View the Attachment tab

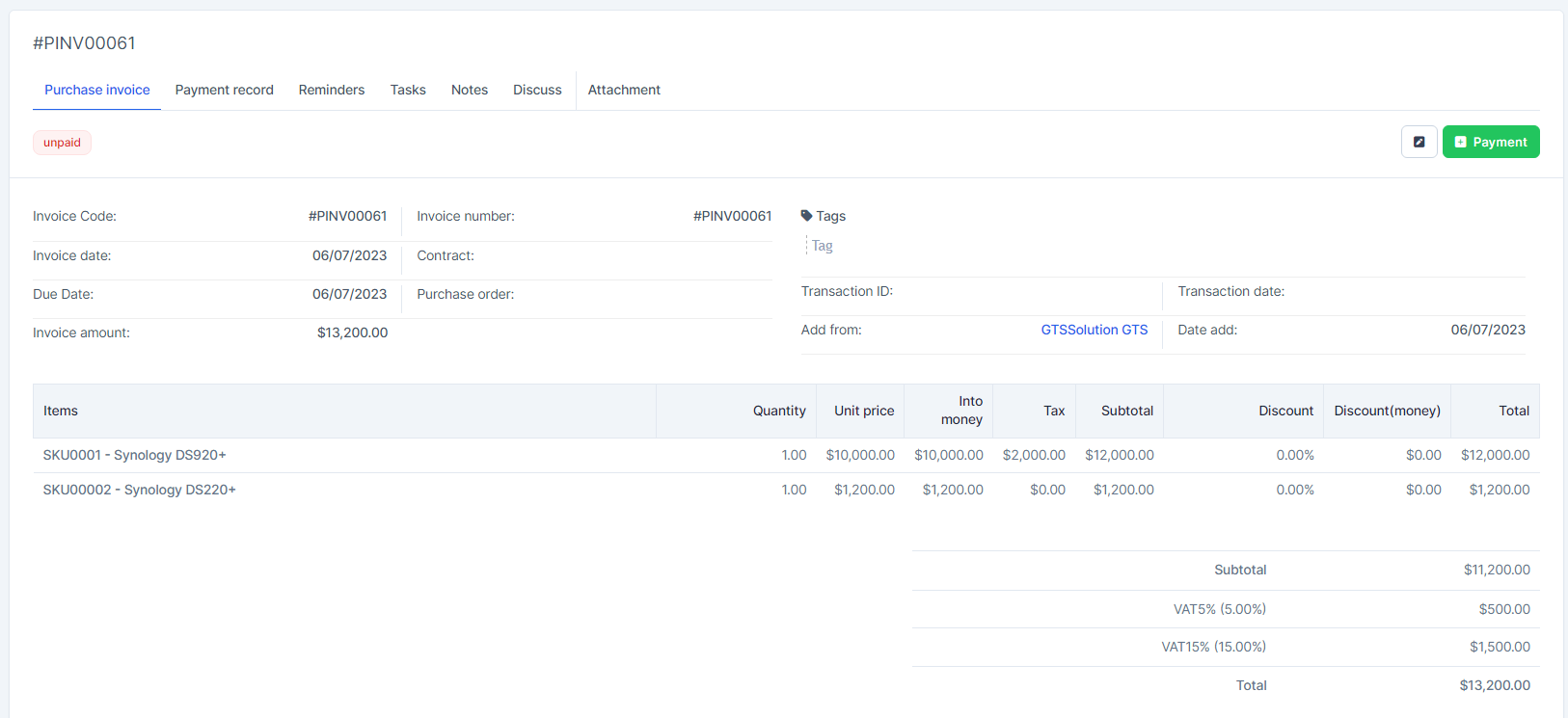(x=624, y=90)
